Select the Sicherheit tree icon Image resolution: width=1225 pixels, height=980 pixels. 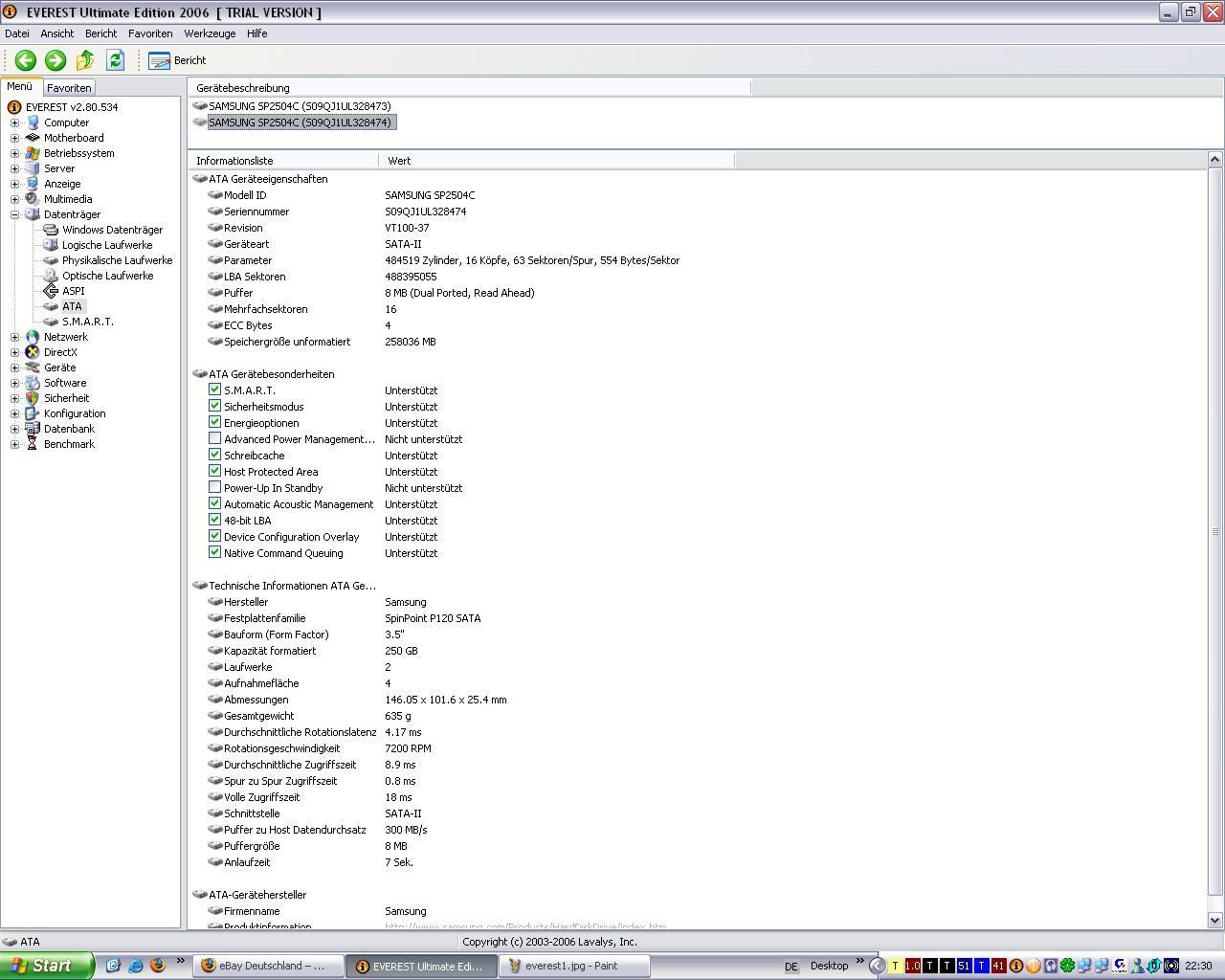tap(33, 398)
